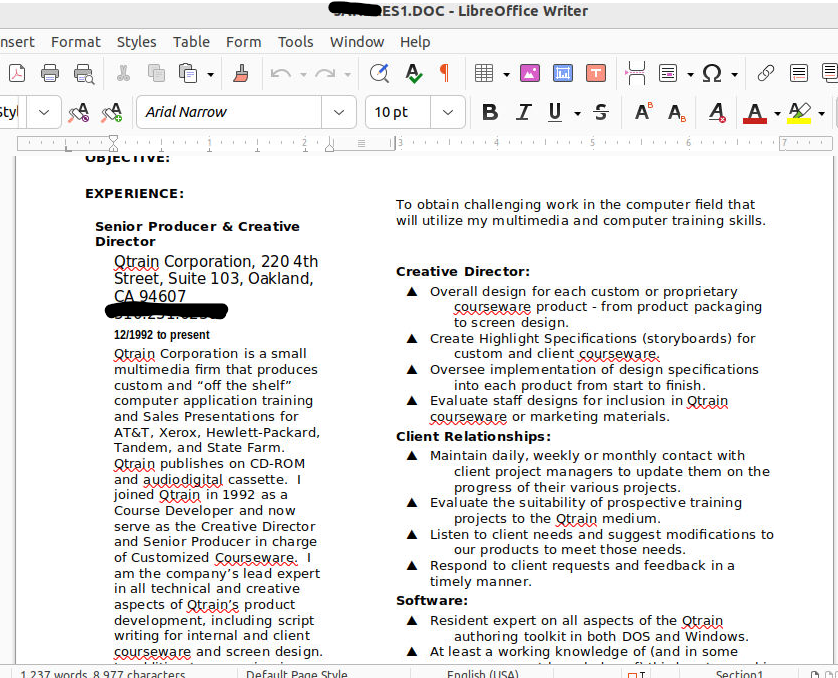The height and width of the screenshot is (678, 838).
Task: Open the Tools menu
Action: click(295, 42)
